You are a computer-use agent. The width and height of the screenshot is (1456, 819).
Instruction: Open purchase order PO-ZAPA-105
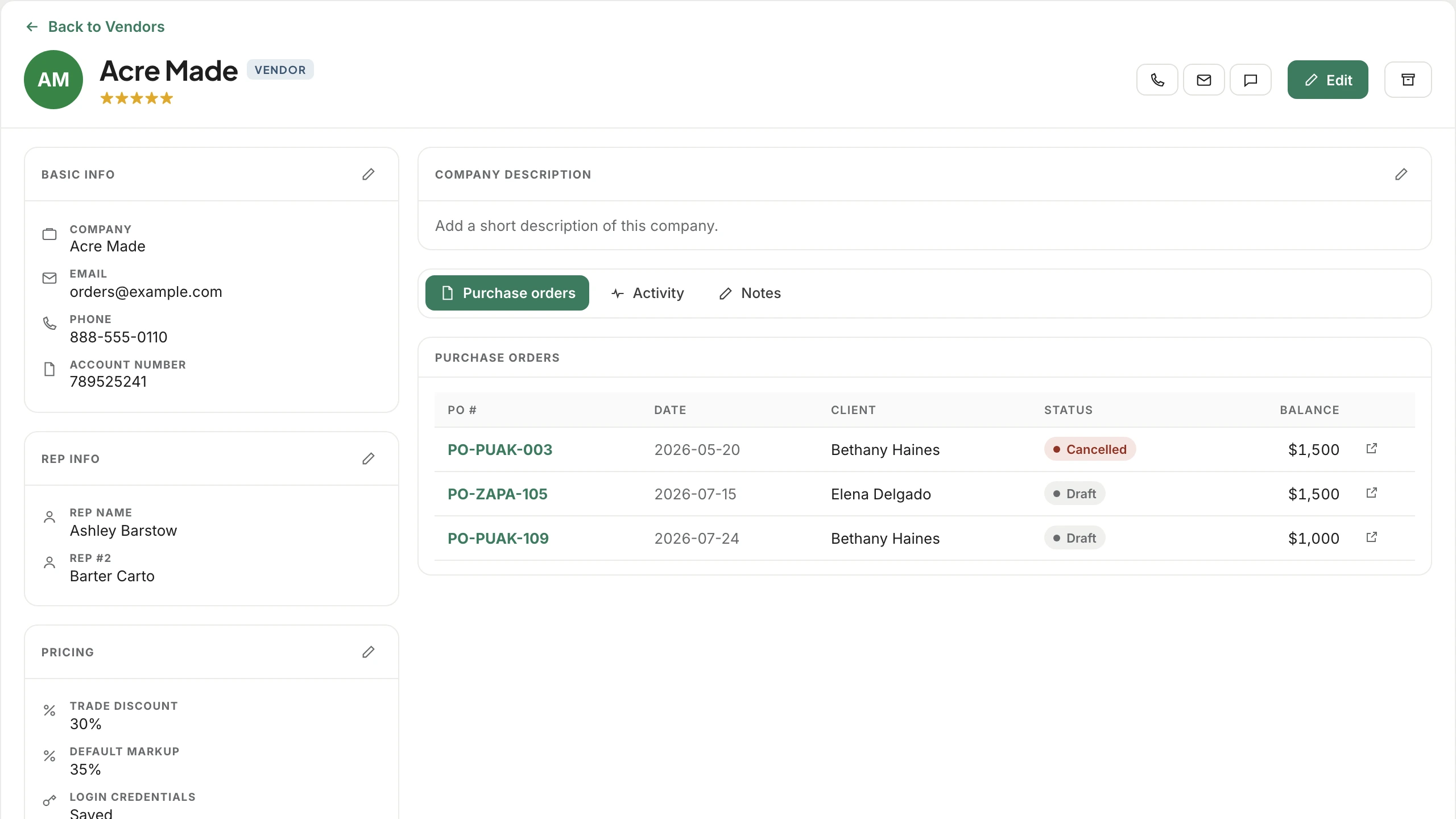pos(498,494)
